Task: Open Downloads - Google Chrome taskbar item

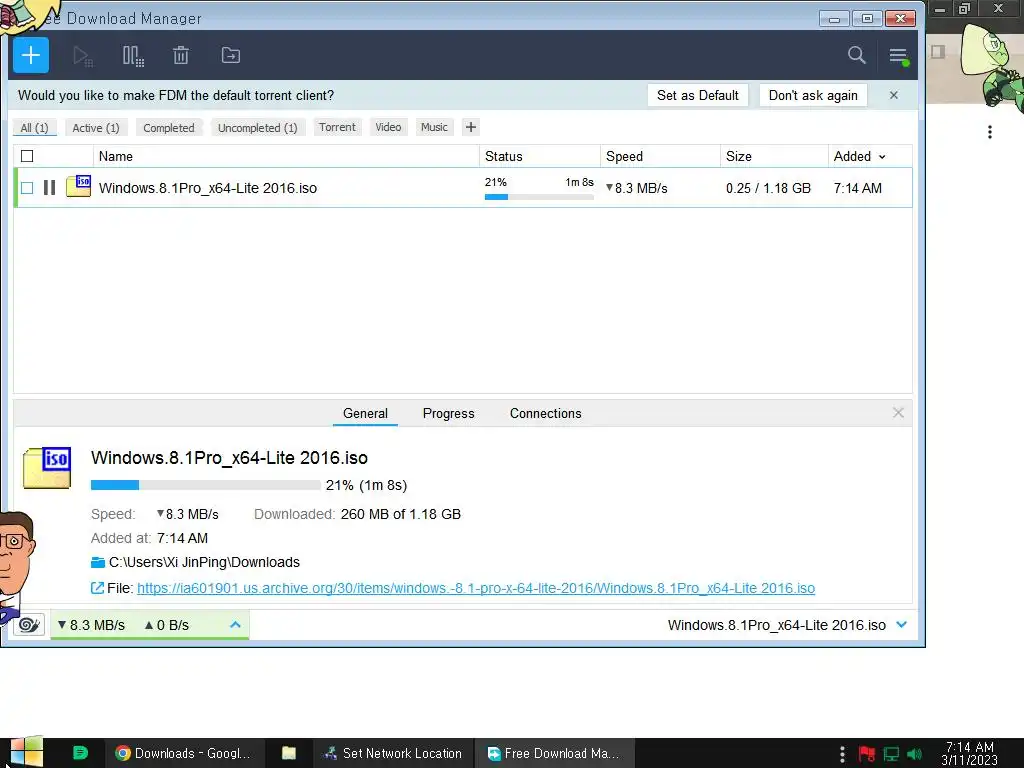Action: click(x=184, y=753)
